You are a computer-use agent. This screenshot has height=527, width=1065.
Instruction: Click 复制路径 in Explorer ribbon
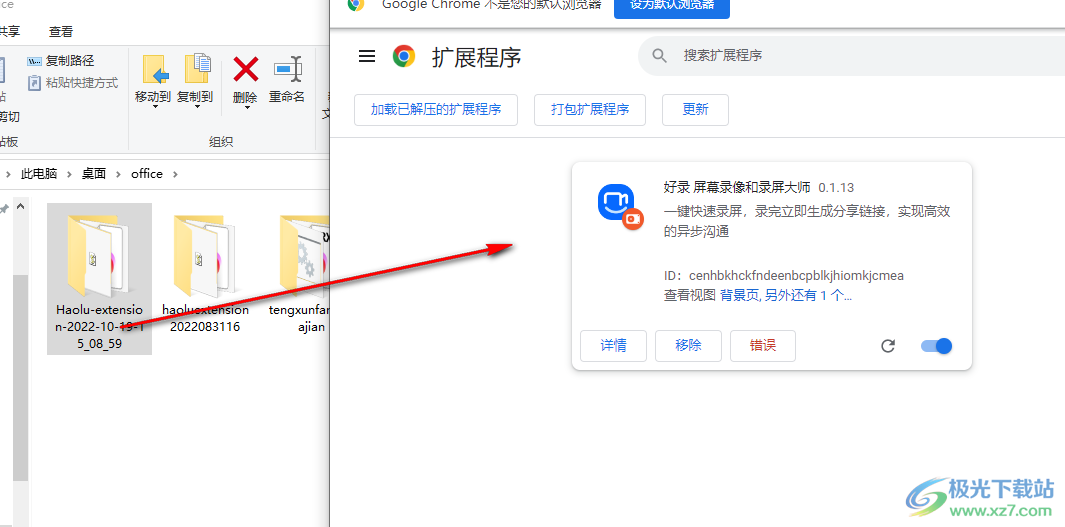click(x=60, y=61)
